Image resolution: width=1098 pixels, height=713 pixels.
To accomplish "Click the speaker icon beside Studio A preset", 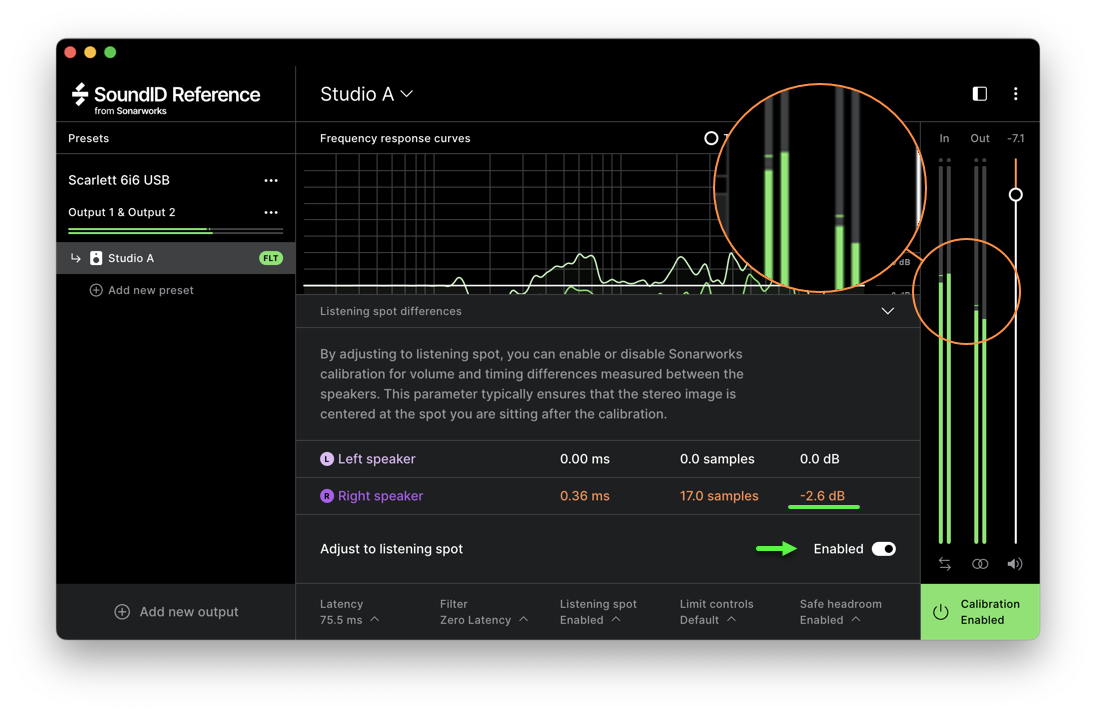I will [96, 258].
